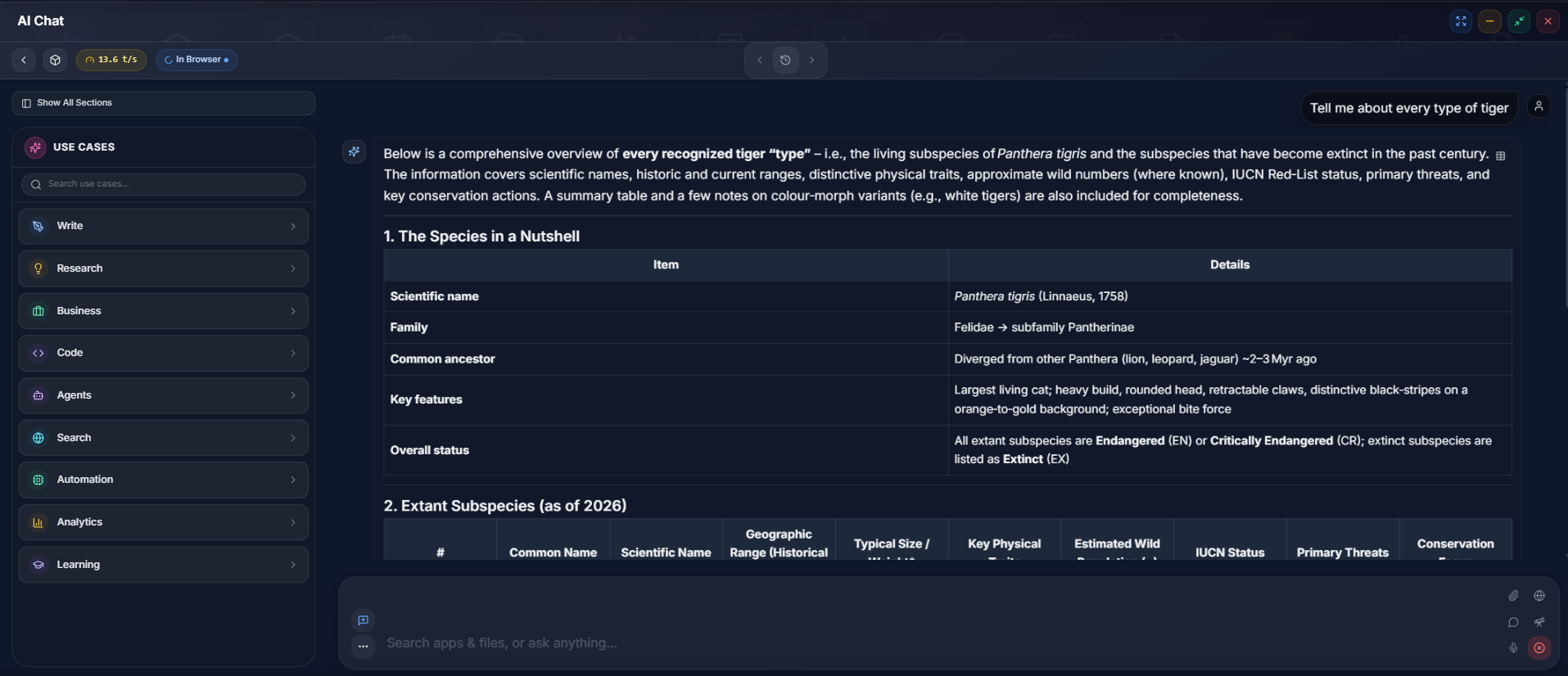Select the 'Tell me about every type of tiger' message

pos(1408,108)
